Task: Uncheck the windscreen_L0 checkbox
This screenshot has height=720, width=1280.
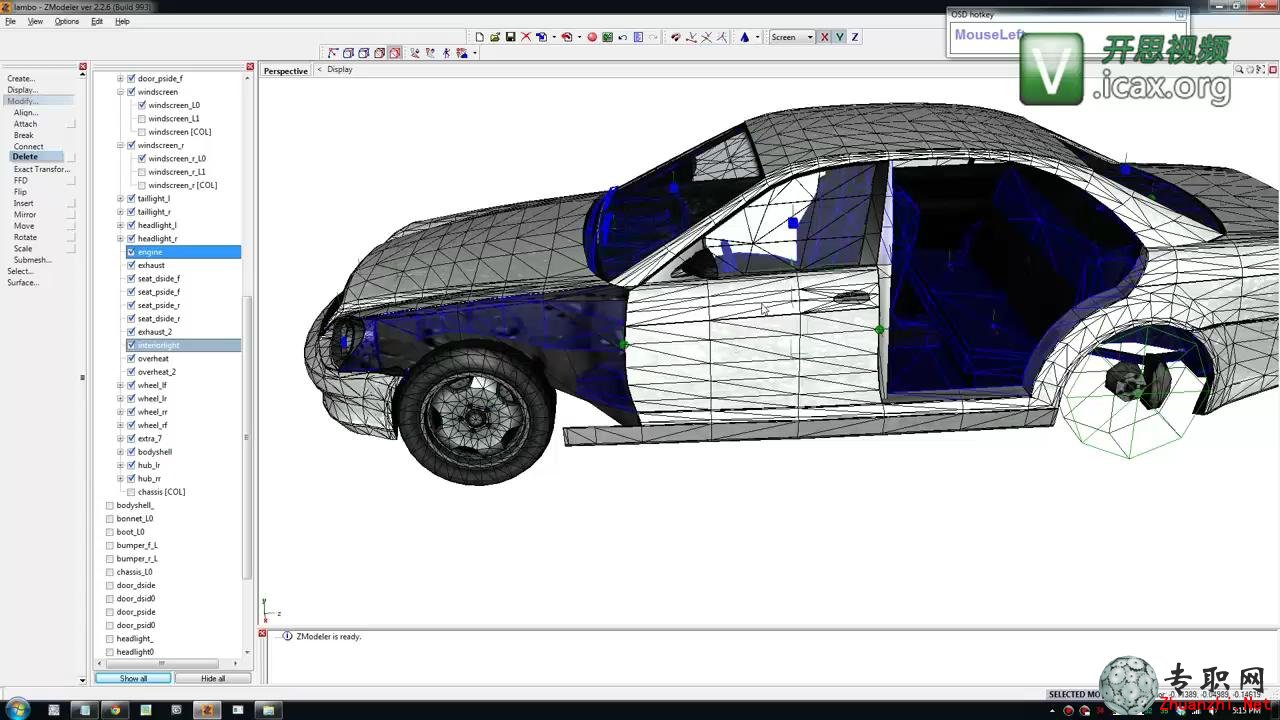Action: (142, 105)
